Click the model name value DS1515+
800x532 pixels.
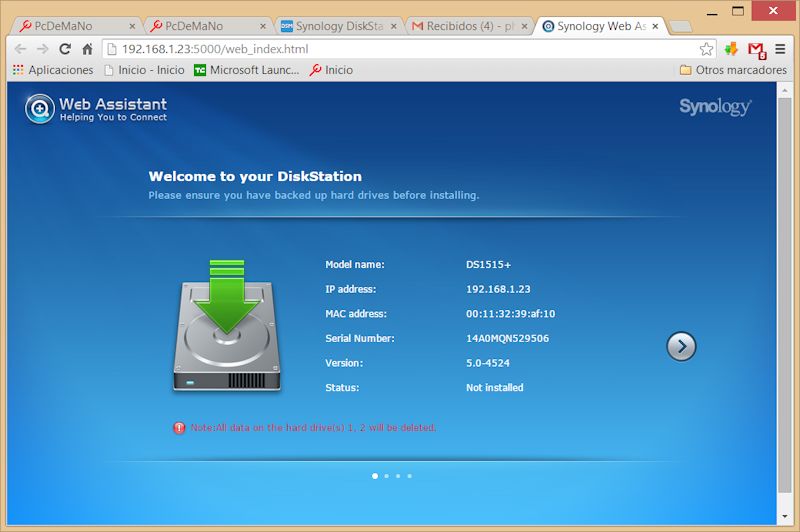[488, 265]
